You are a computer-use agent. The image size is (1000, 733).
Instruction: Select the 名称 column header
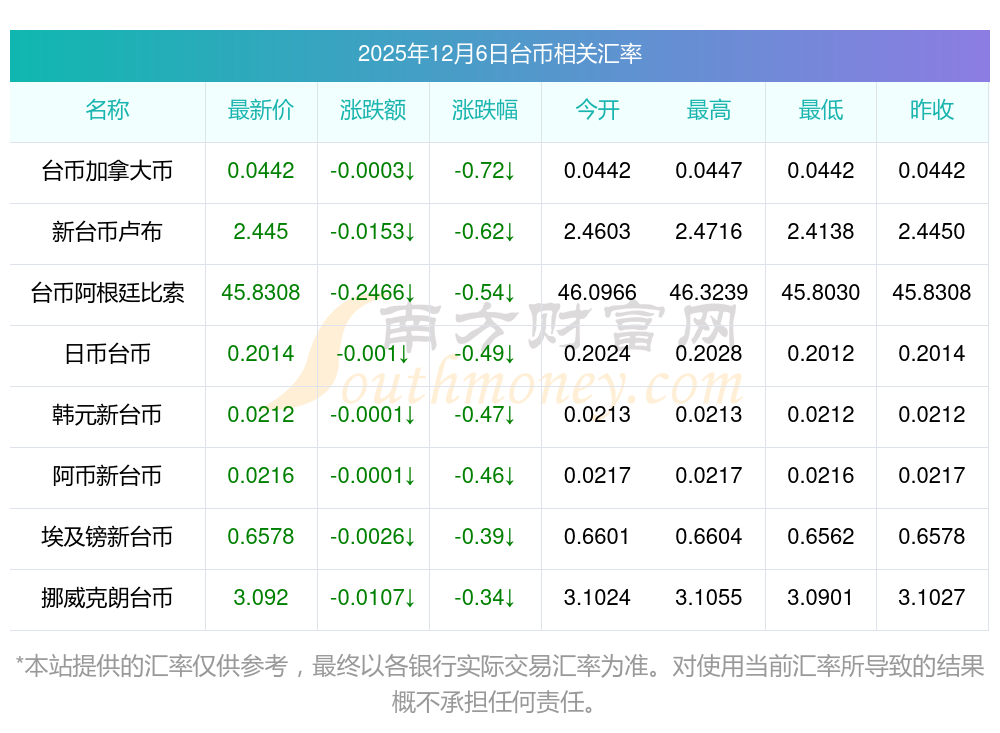tap(107, 110)
